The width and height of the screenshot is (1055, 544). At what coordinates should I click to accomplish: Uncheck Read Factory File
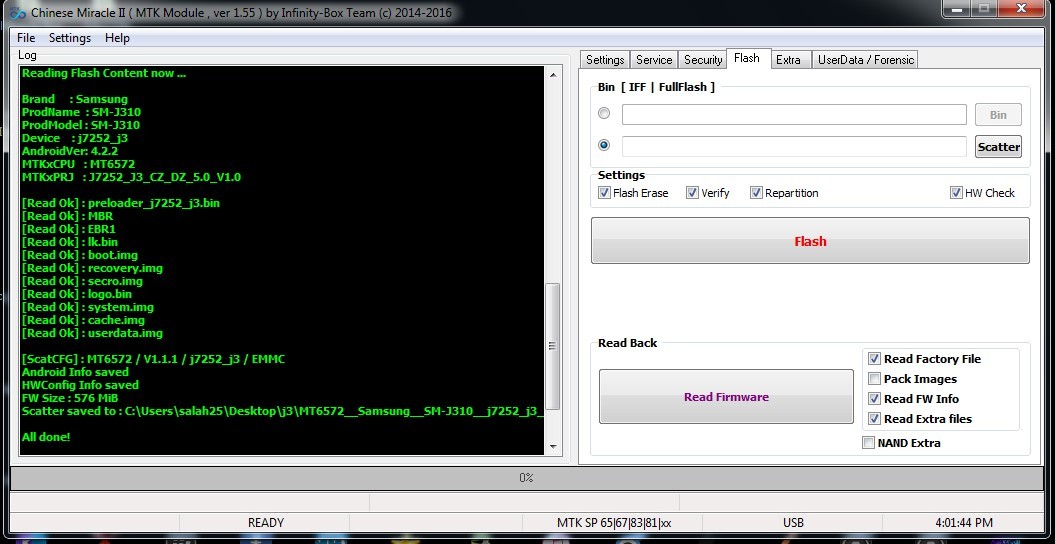[x=874, y=359]
